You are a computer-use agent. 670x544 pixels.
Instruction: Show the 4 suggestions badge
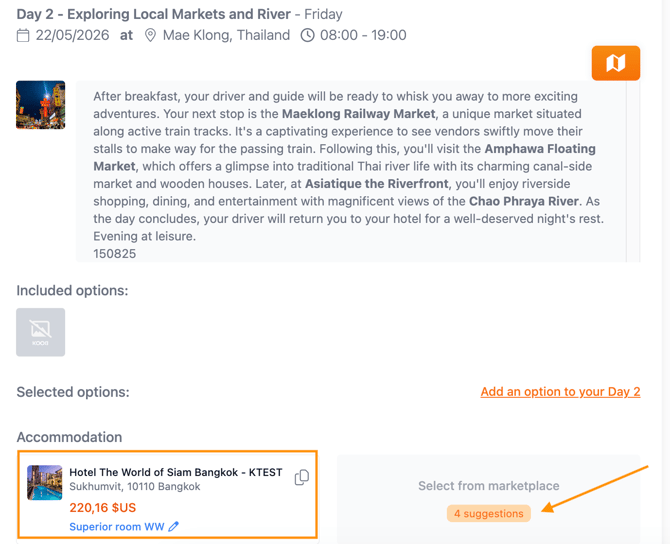(x=488, y=513)
